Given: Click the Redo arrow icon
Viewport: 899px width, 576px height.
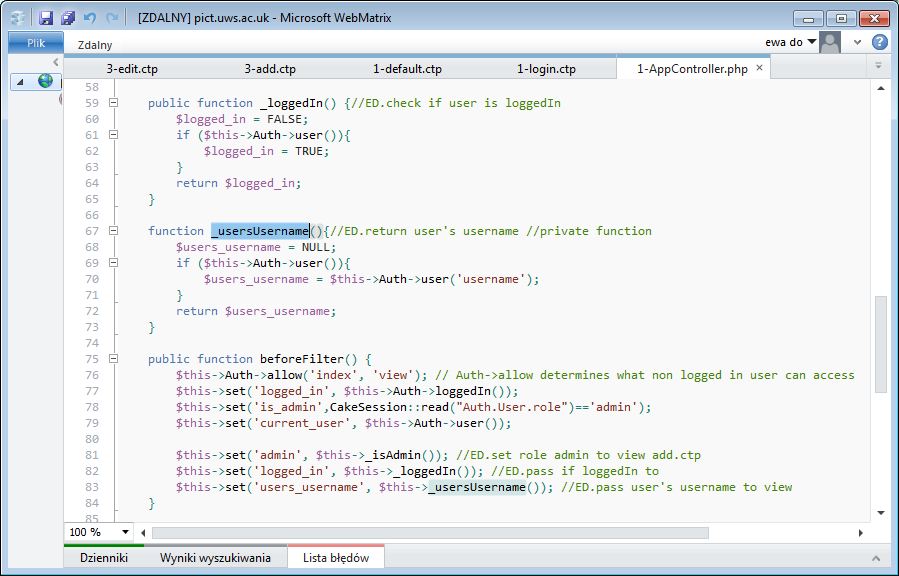Looking at the screenshot, I should click(112, 18).
